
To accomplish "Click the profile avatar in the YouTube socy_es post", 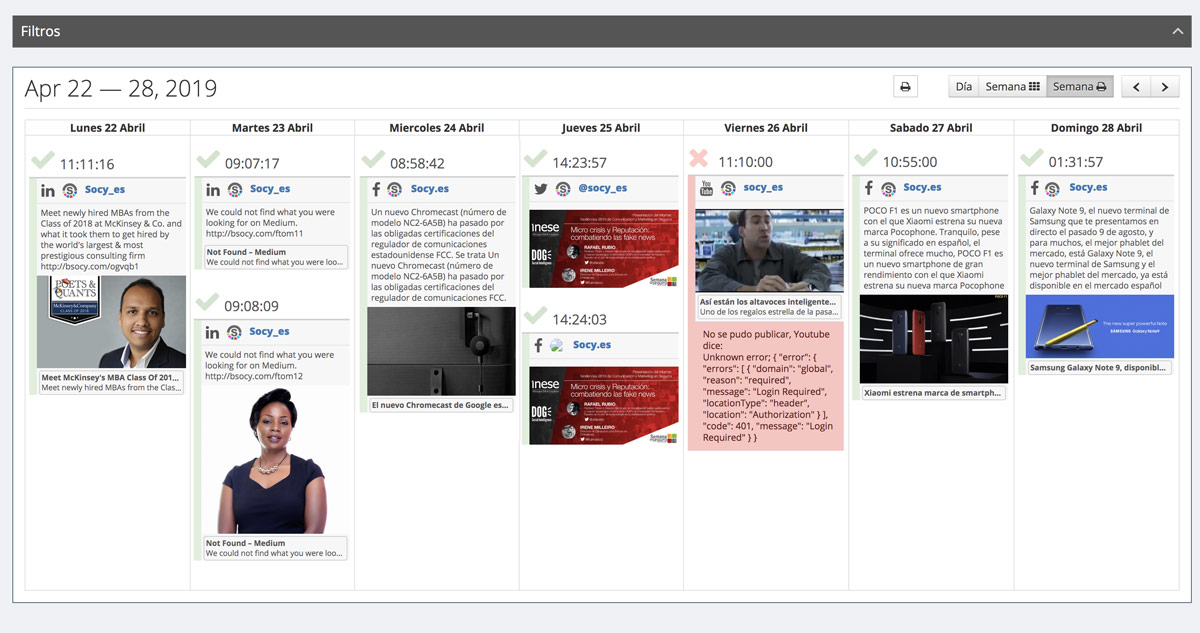I will (x=729, y=187).
